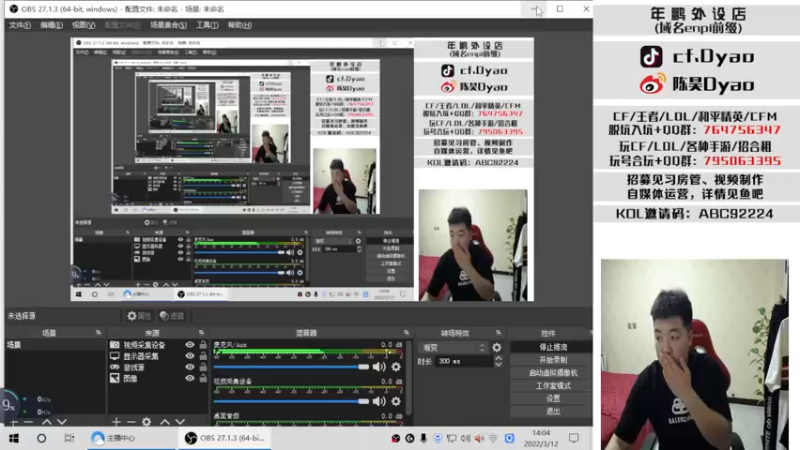Decrease transition duration with down arrow
This screenshot has width=800, height=450.
click(498, 364)
